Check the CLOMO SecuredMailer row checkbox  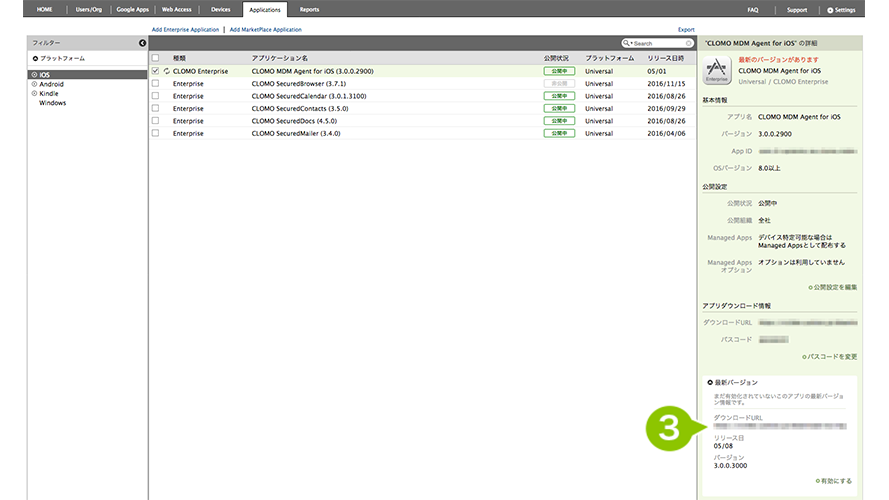[x=155, y=133]
